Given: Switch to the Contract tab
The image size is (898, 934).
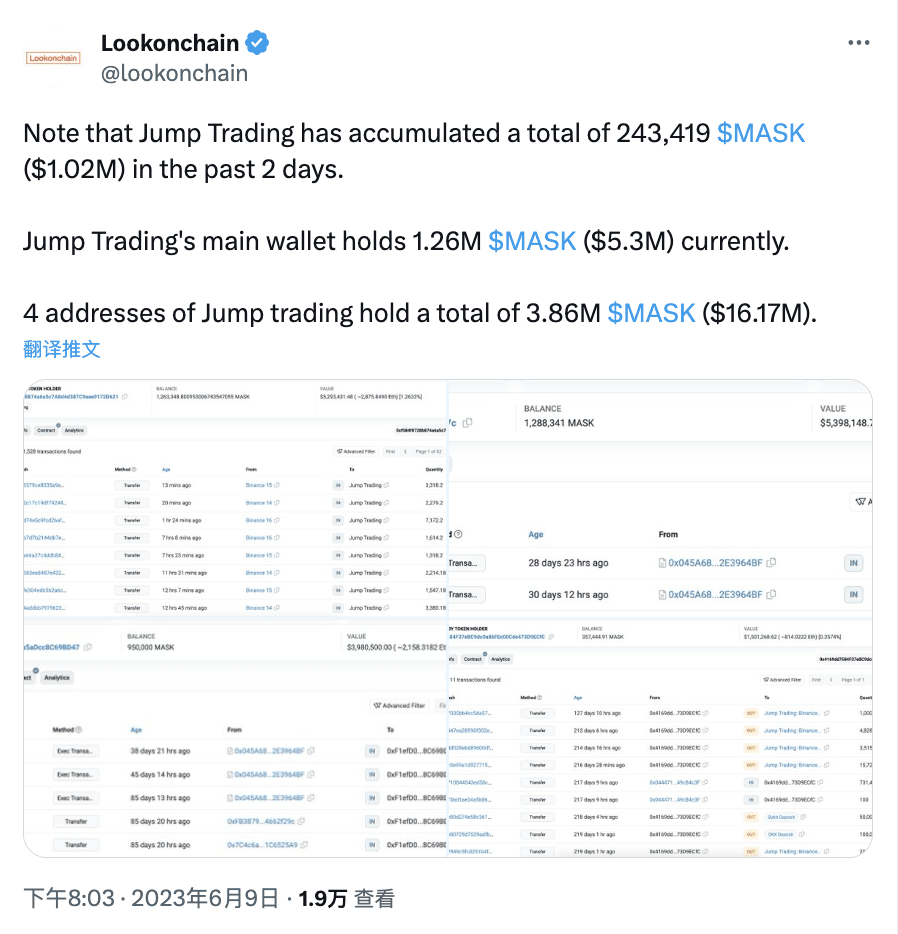Looking at the screenshot, I should coord(45,430).
